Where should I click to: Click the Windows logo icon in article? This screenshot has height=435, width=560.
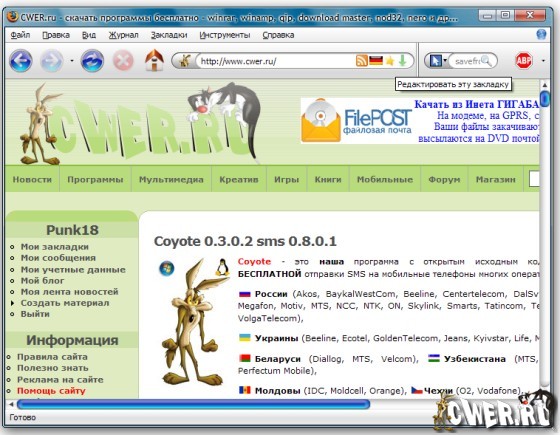[166, 268]
